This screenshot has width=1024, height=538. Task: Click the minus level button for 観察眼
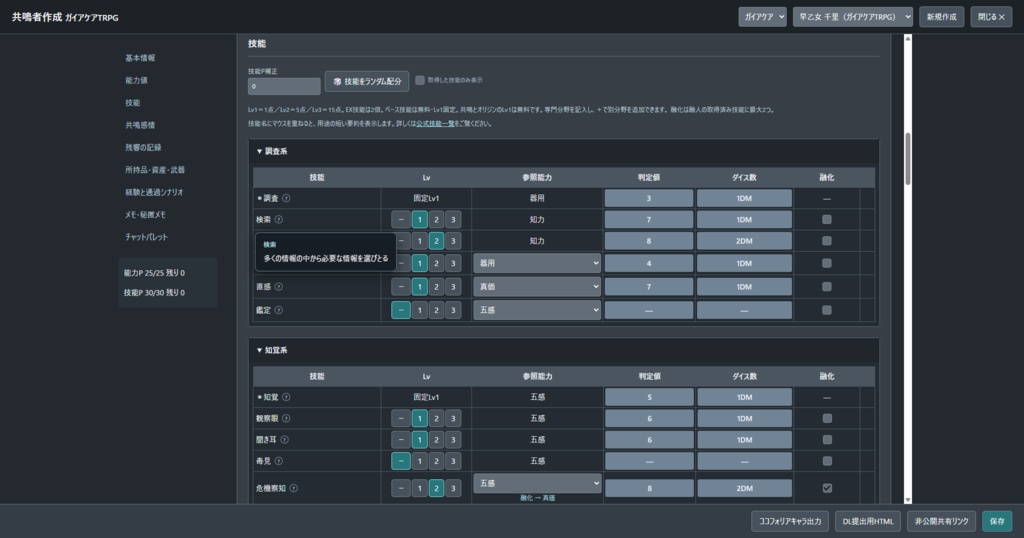(401, 418)
